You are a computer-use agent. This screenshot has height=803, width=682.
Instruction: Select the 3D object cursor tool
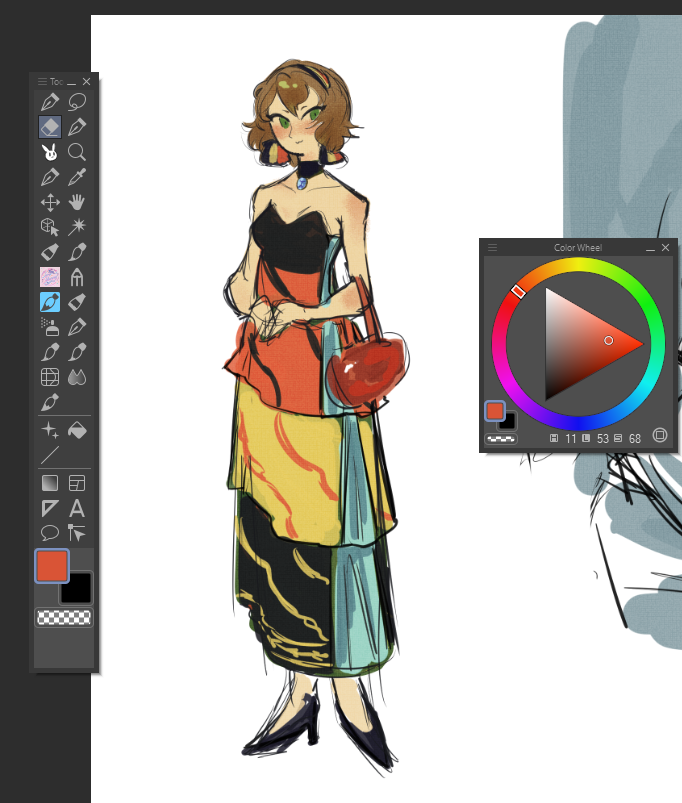click(50, 227)
